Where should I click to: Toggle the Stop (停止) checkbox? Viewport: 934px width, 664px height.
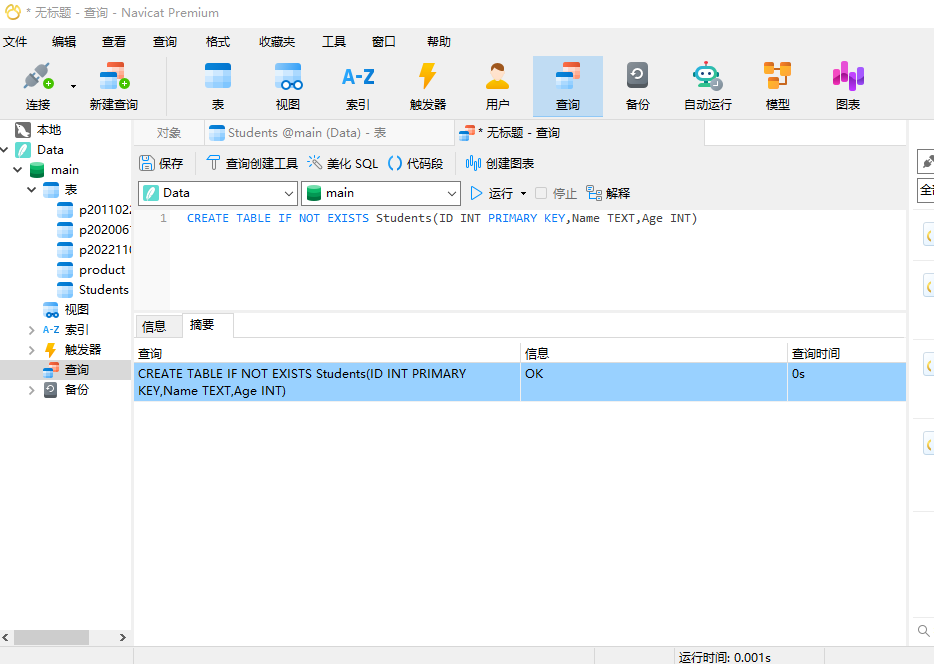541,193
